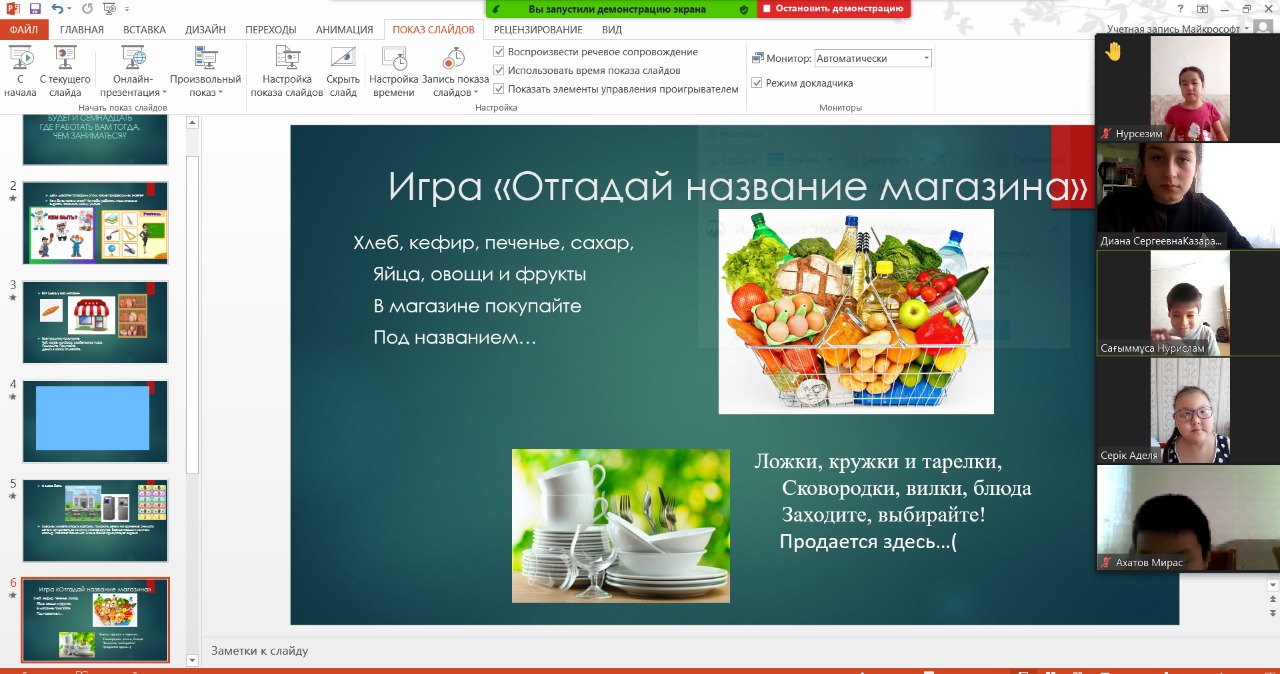This screenshot has width=1280, height=674.
Task: Click text line Ложки, кружки и тарелки
Action: (878, 461)
